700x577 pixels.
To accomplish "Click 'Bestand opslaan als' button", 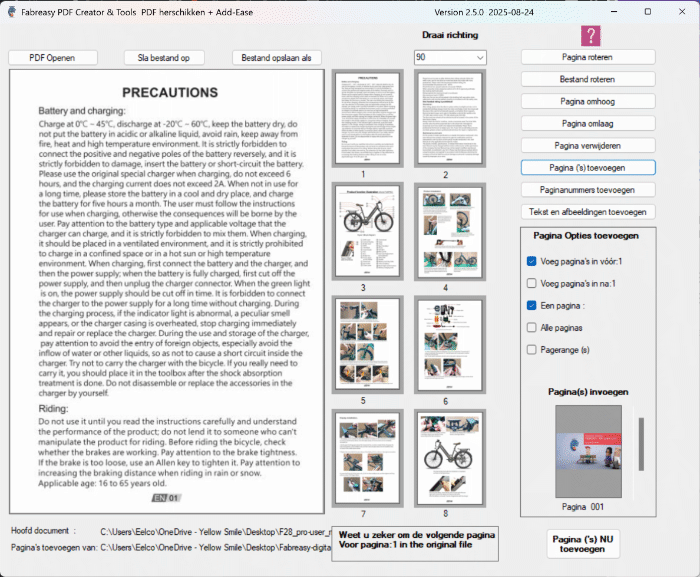I will (x=277, y=58).
